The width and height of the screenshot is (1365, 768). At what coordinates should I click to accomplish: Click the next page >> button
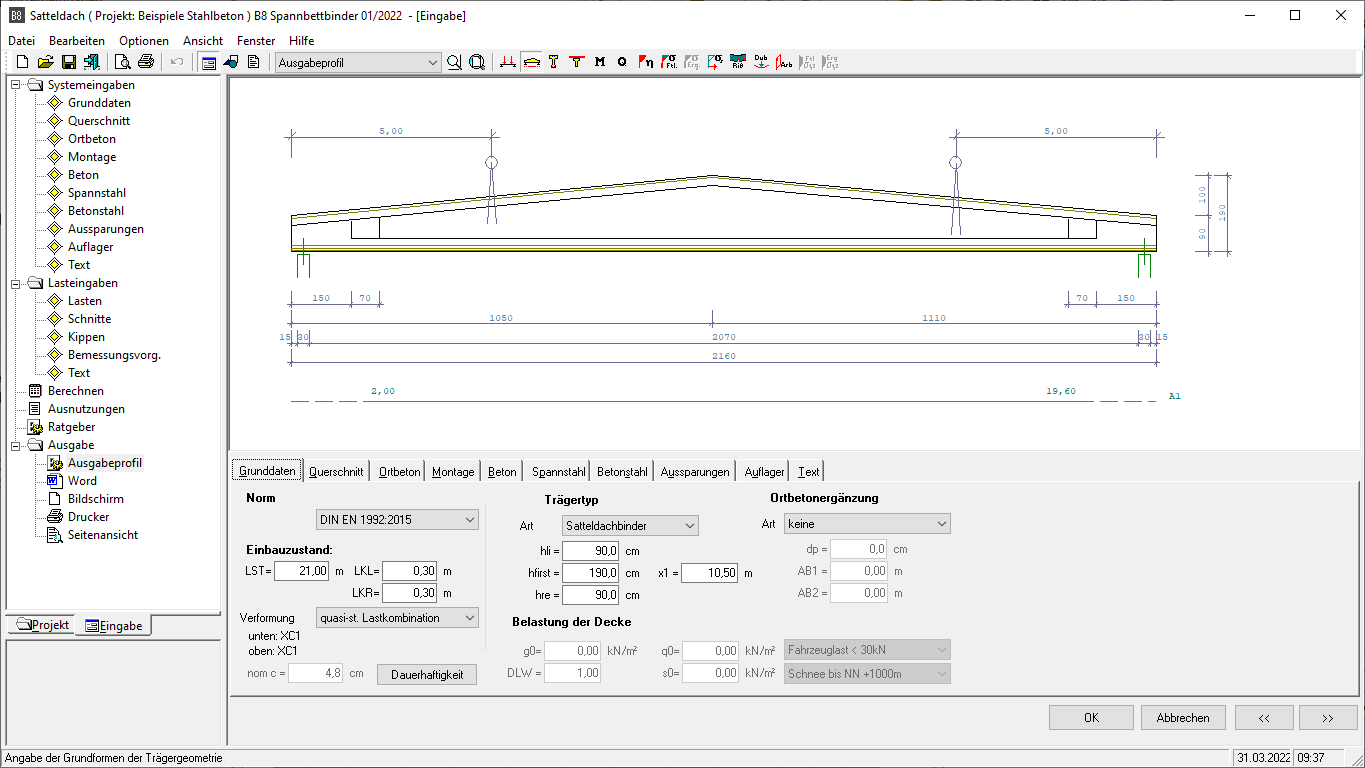coord(1328,718)
